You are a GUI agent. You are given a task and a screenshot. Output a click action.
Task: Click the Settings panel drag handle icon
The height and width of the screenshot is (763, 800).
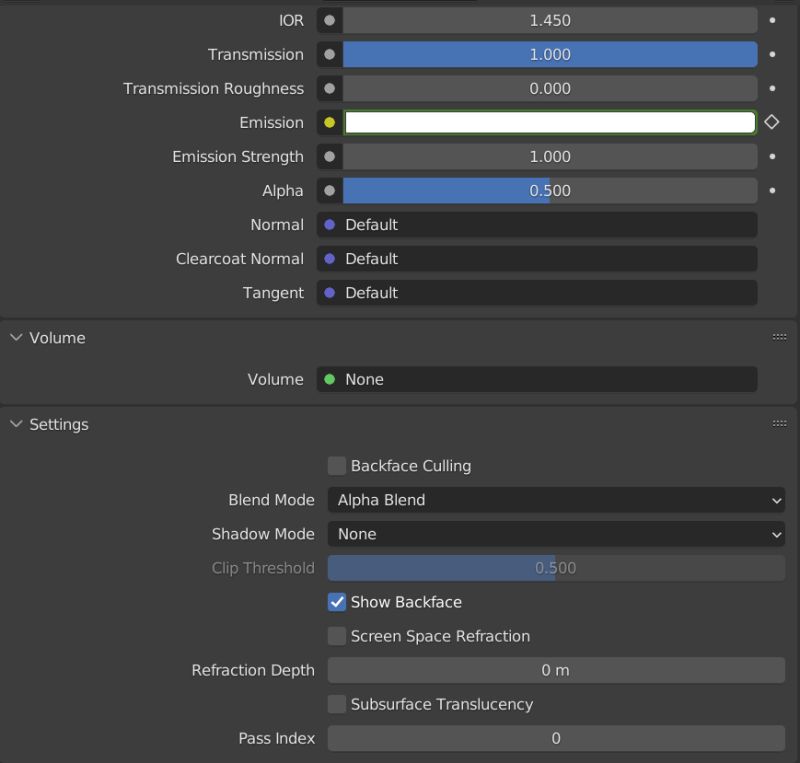[x=779, y=423]
